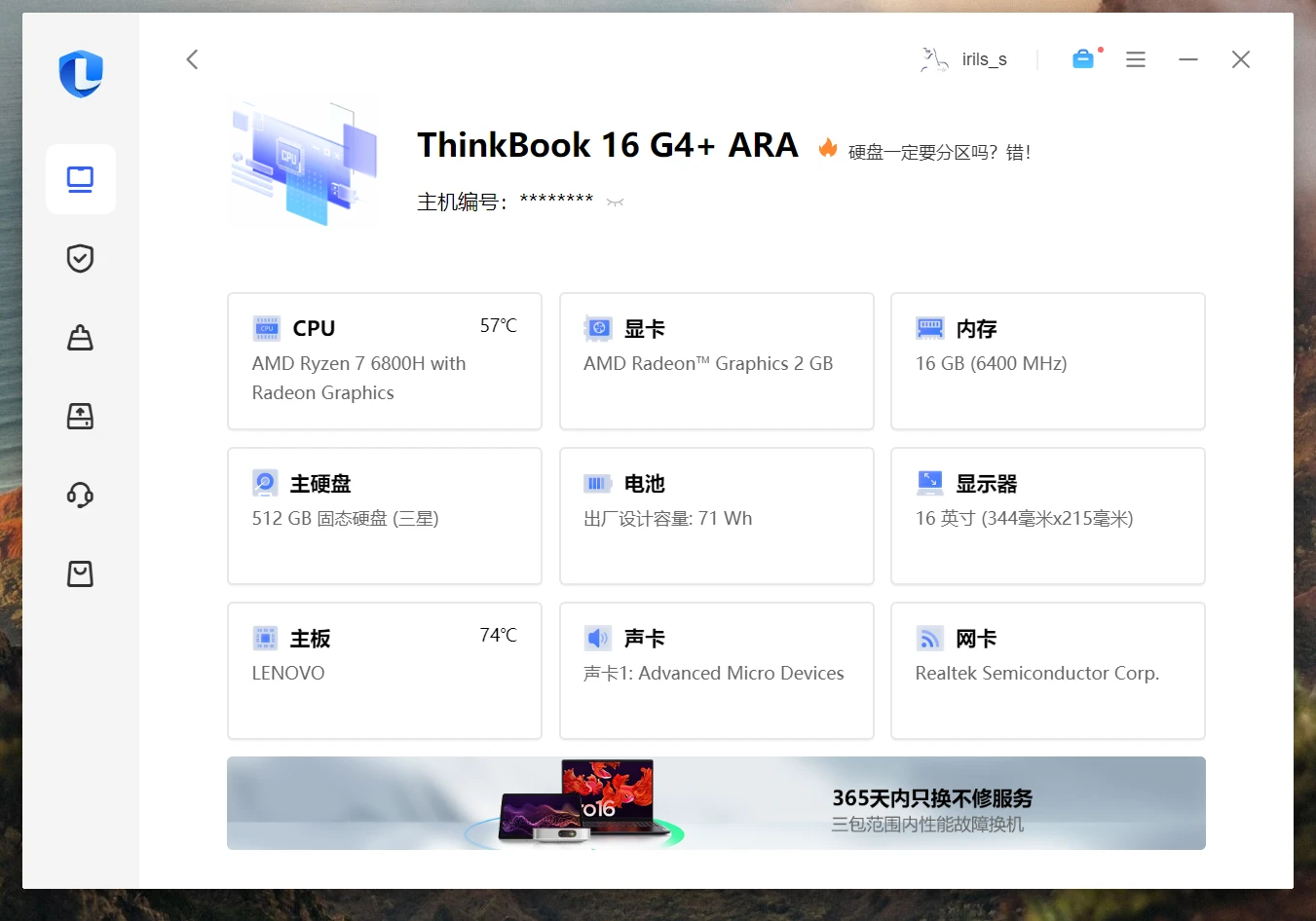Click the hard disk partition article link

[x=939, y=152]
